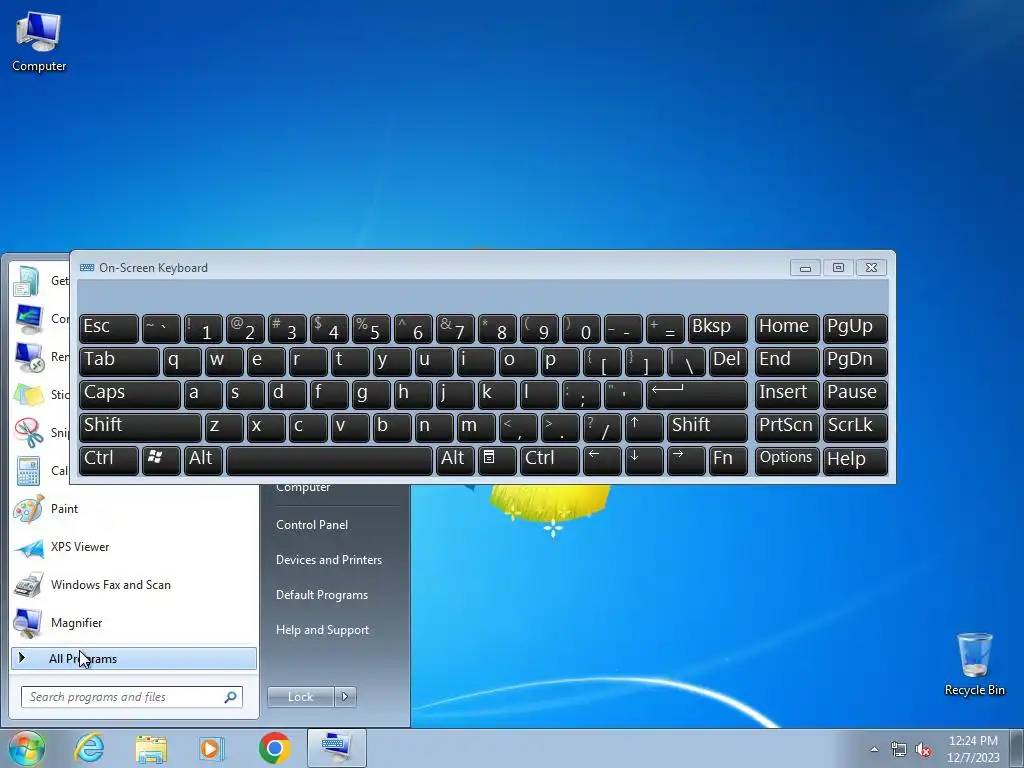Toggle the left Alt key
The image size is (1024, 768).
point(203,460)
